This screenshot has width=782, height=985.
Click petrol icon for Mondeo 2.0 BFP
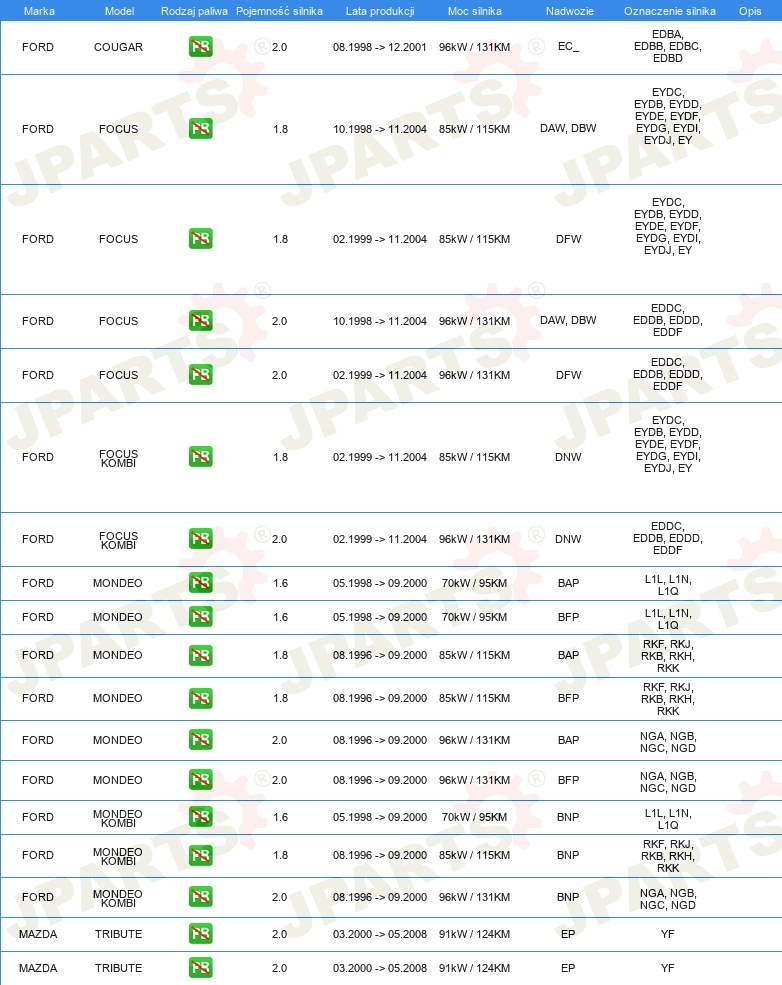(200, 780)
